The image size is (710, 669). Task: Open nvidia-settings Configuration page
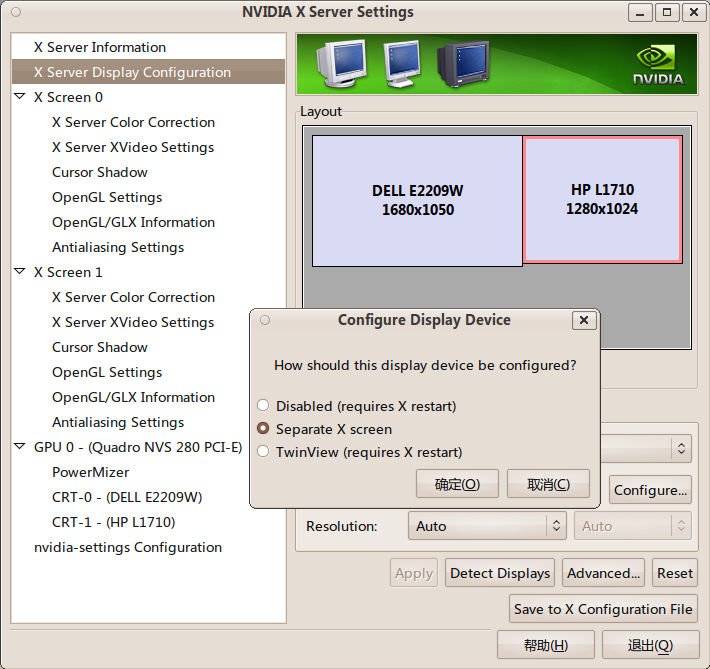pos(128,547)
